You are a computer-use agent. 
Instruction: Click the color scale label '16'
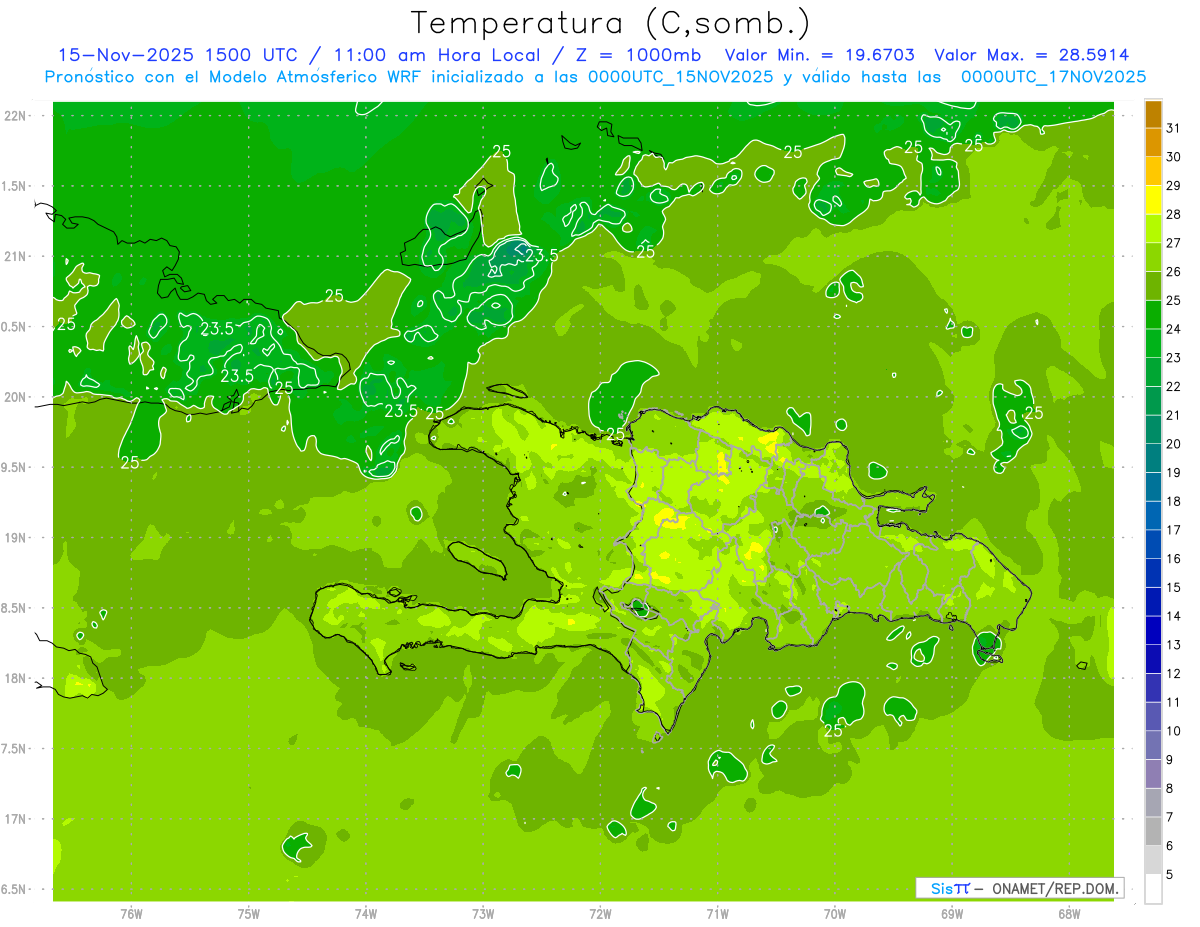tap(1174, 559)
